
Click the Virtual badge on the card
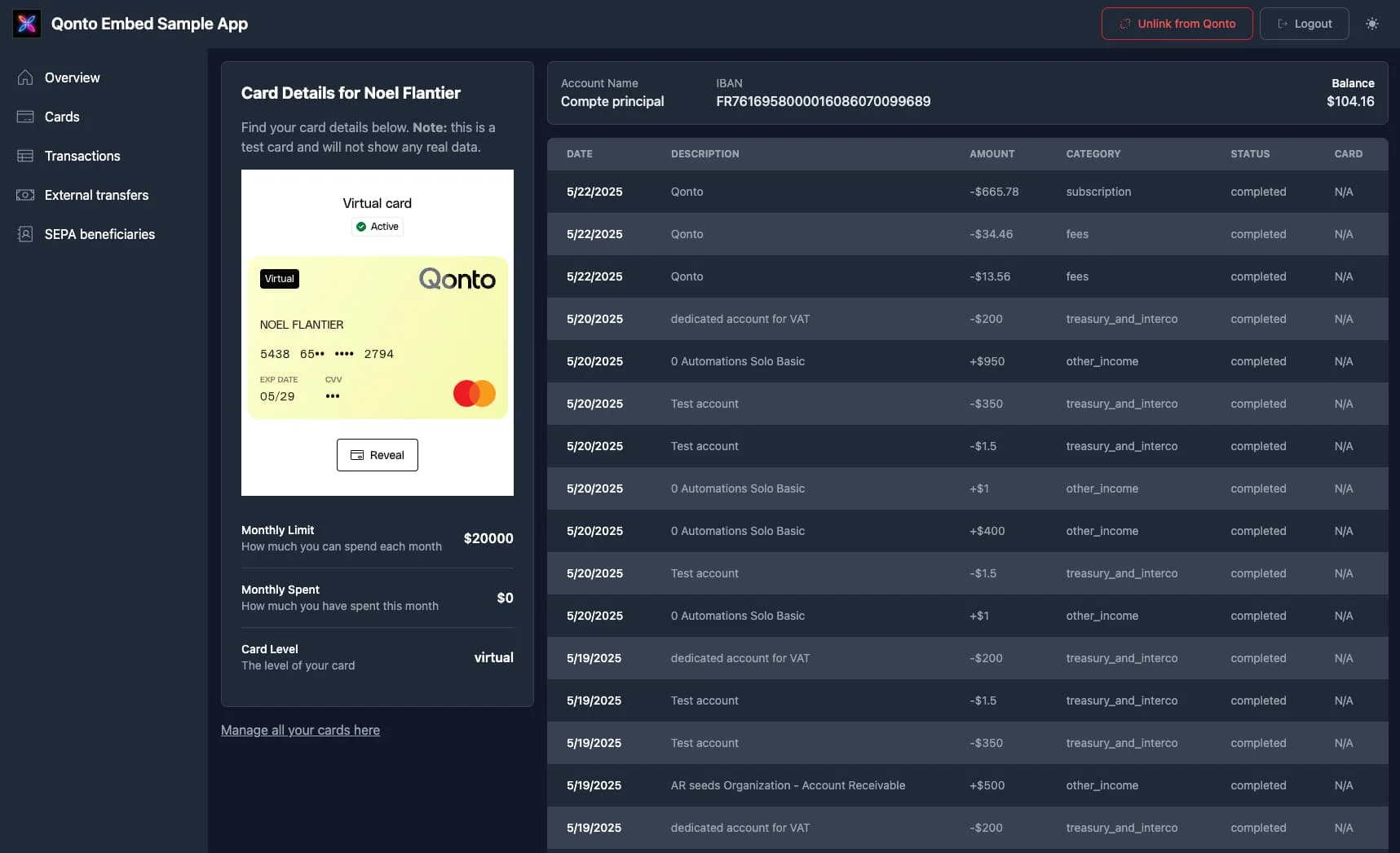tap(280, 279)
